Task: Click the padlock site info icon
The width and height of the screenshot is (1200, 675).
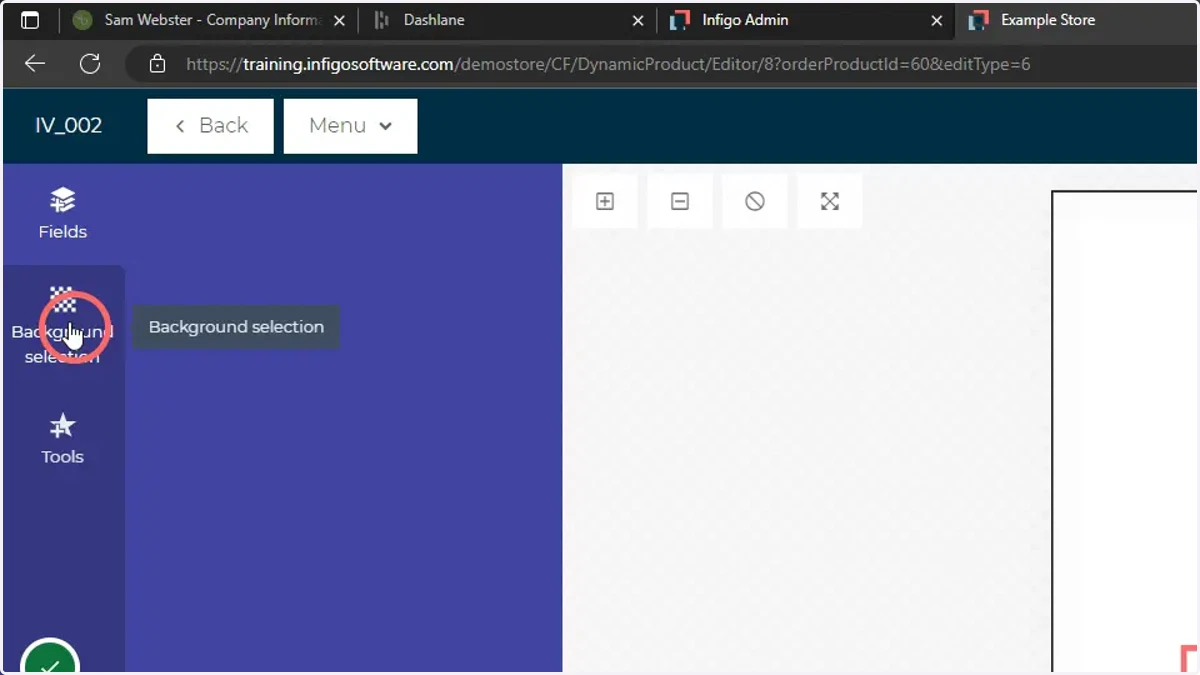Action: point(157,64)
